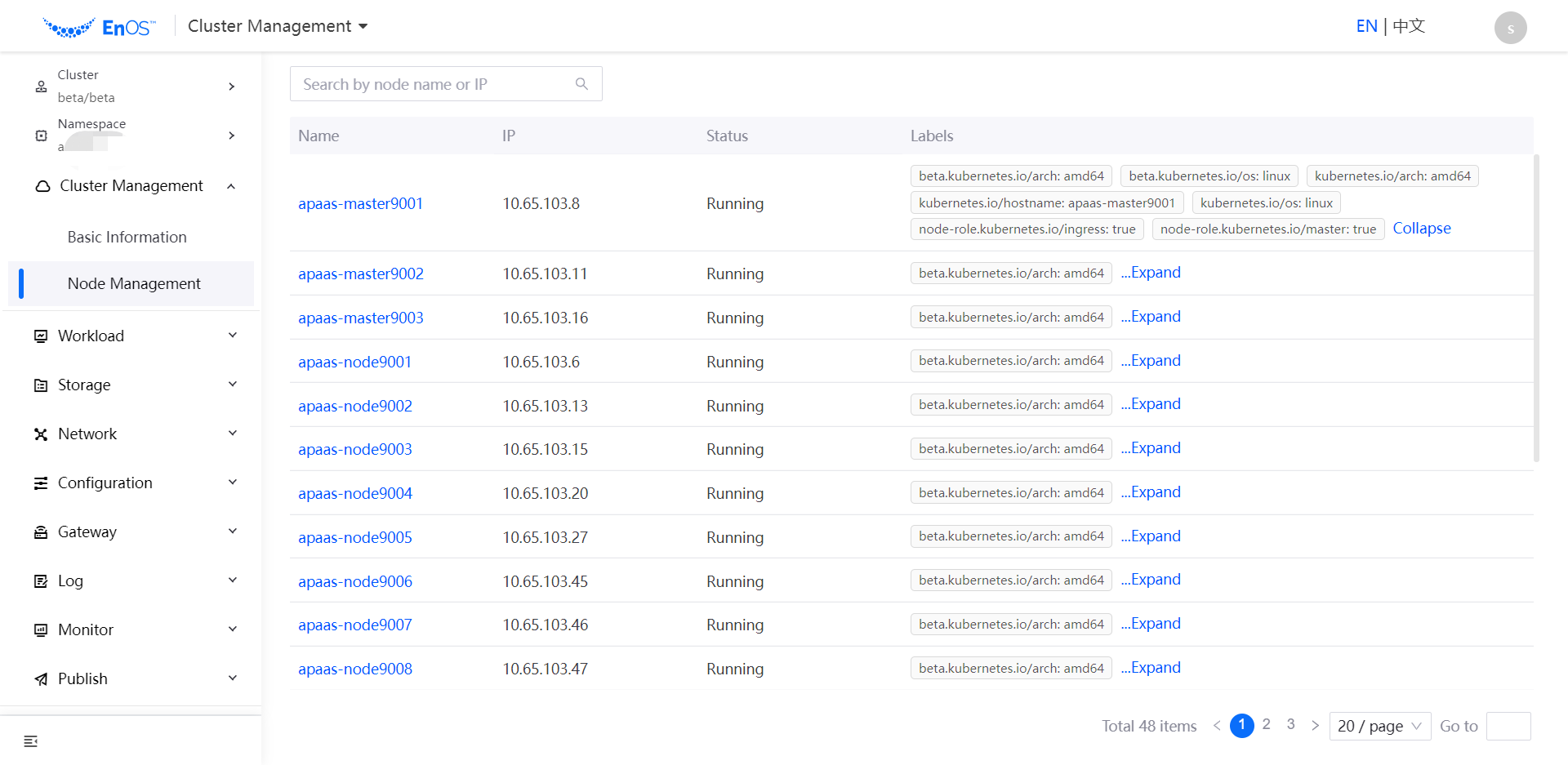
Task: Select the Gateway sidebar icon
Action: pos(42,531)
